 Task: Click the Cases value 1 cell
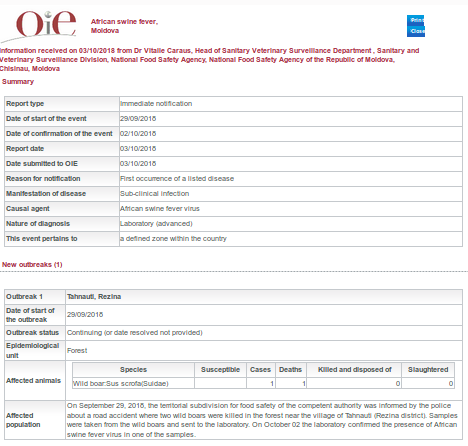261,384
